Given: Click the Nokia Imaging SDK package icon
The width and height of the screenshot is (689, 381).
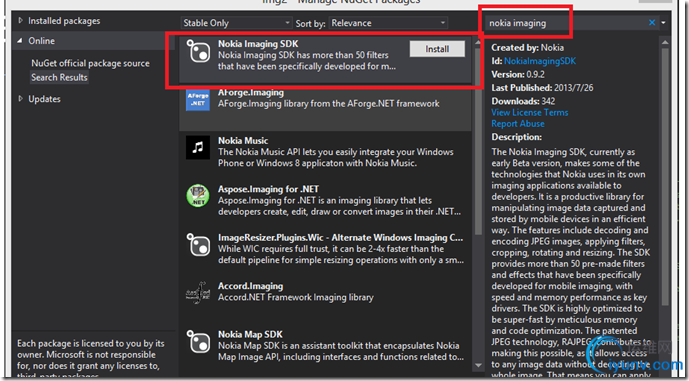Looking at the screenshot, I should click(x=198, y=51).
